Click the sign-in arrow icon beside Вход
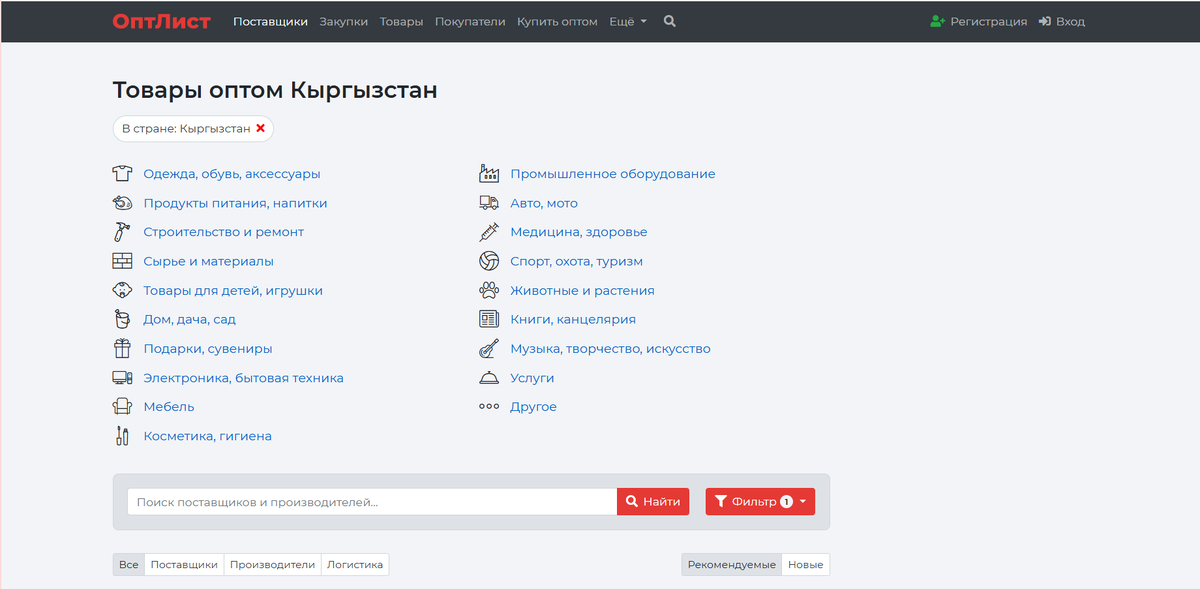The width and height of the screenshot is (1200, 589). [1045, 21]
